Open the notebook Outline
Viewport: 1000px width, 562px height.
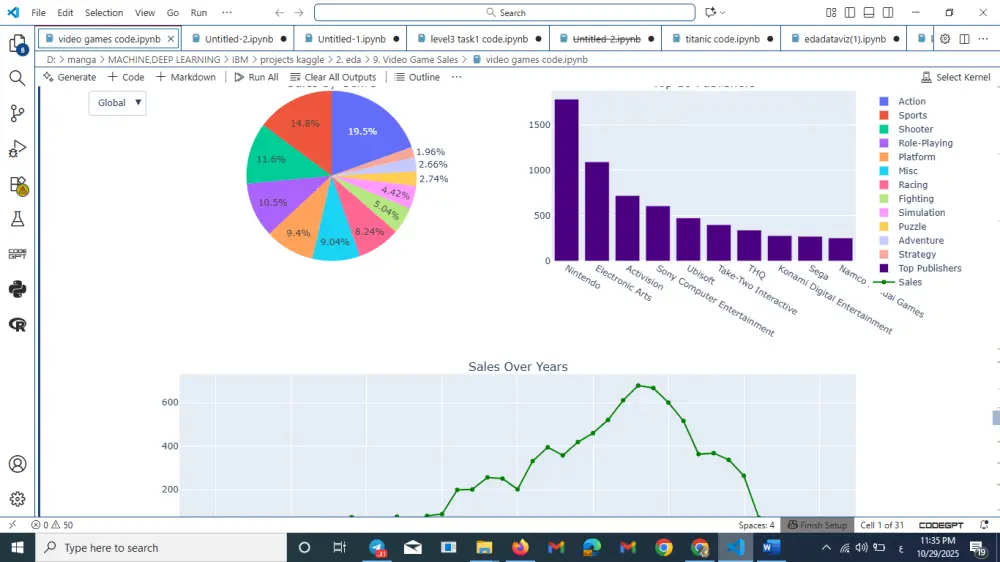[x=417, y=77]
